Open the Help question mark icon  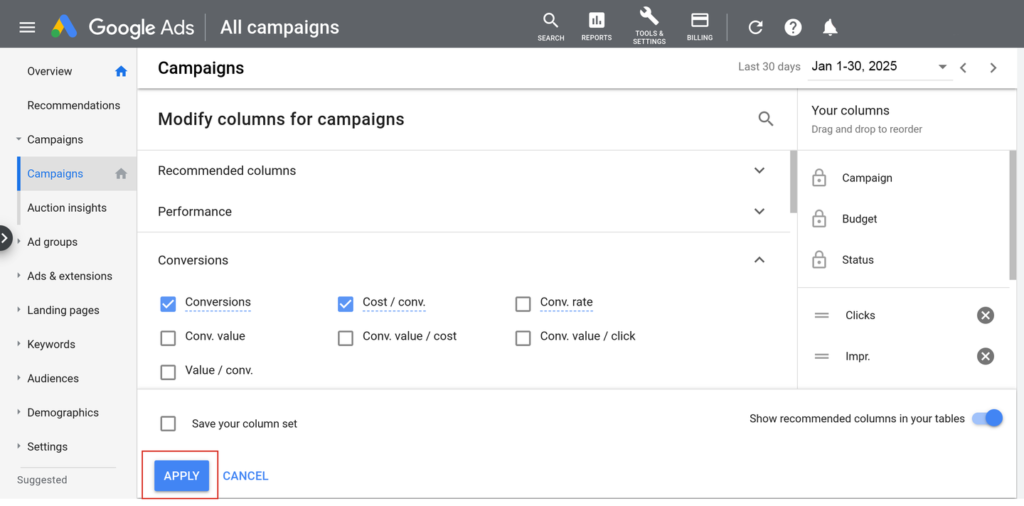[x=793, y=27]
